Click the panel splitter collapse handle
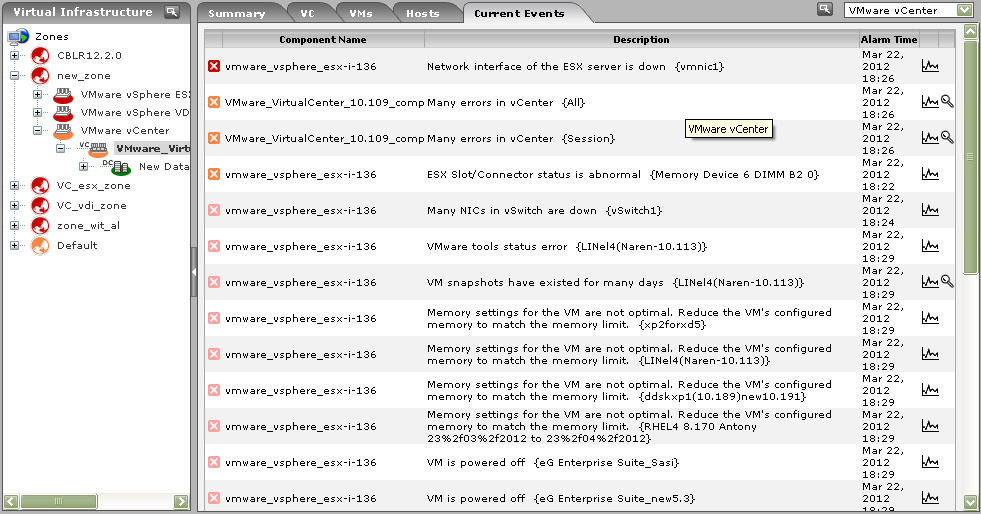981x514 pixels. (x=194, y=272)
